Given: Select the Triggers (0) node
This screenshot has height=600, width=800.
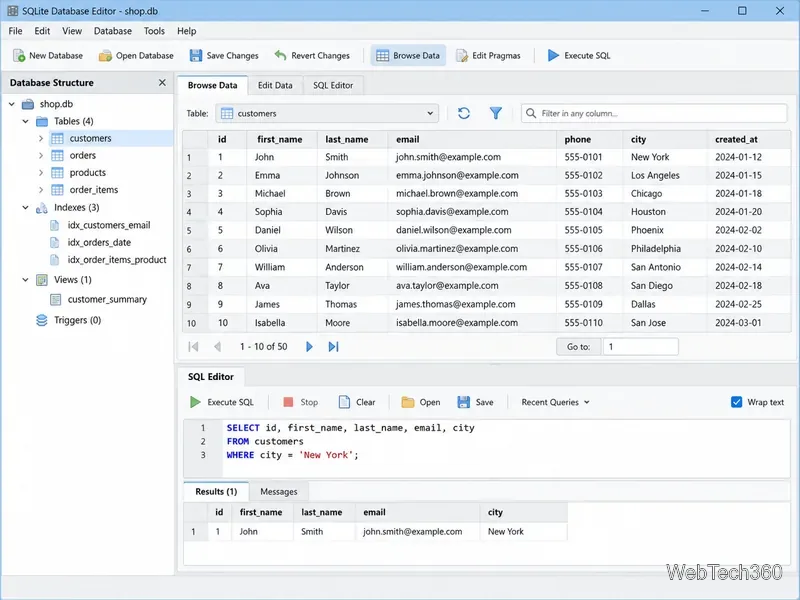Looking at the screenshot, I should (x=78, y=320).
